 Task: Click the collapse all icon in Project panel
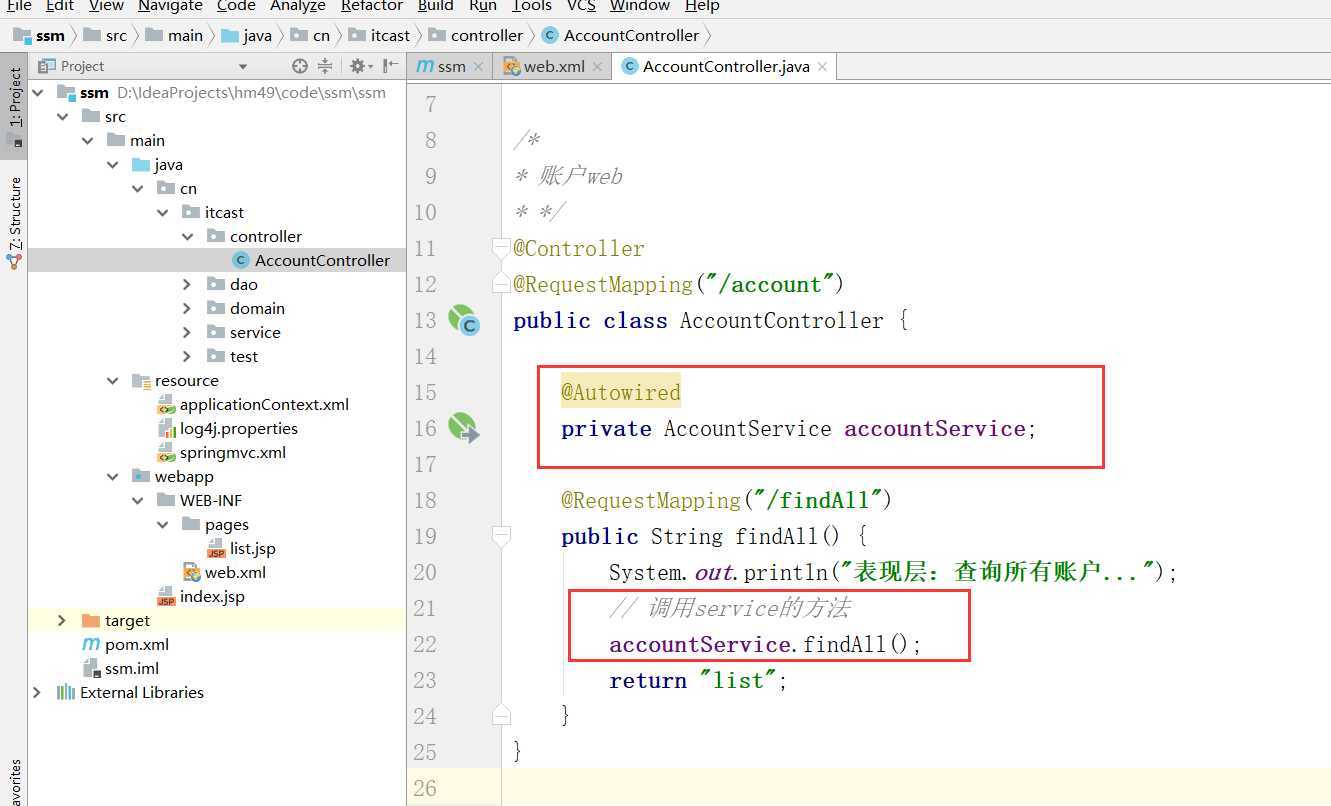(325, 66)
